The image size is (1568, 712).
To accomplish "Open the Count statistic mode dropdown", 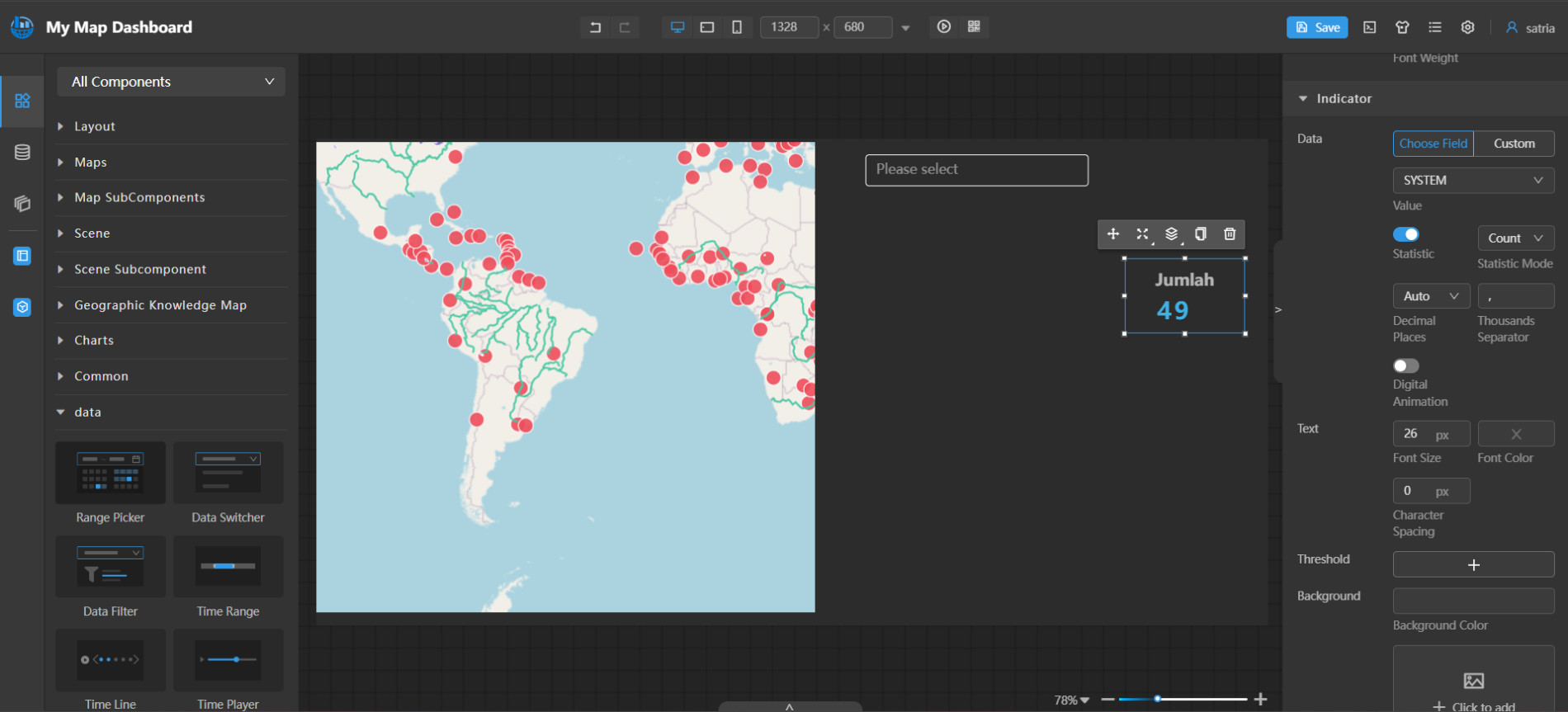I will click(1515, 238).
